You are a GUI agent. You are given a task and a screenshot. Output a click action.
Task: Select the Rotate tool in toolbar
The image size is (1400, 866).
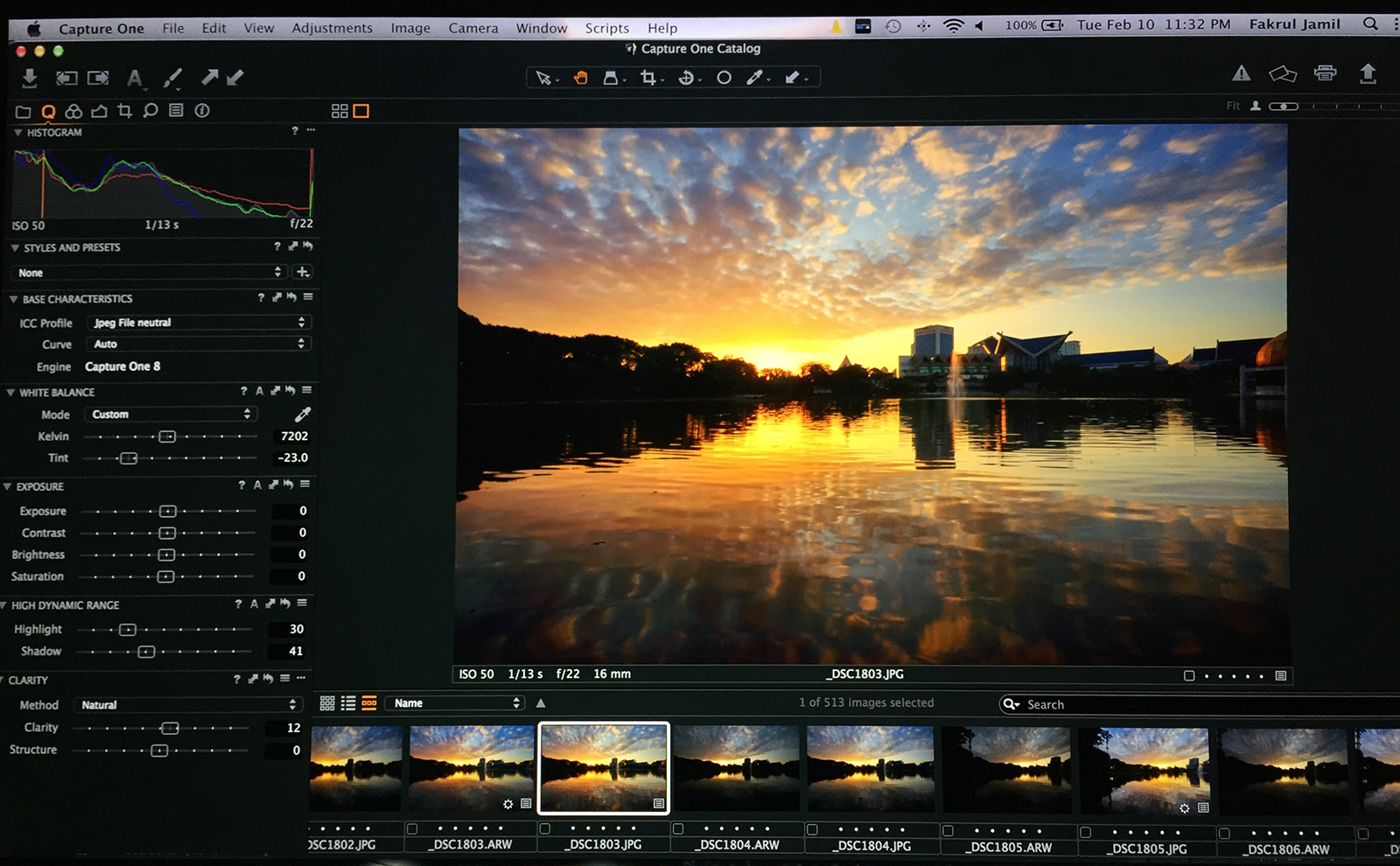(x=686, y=78)
